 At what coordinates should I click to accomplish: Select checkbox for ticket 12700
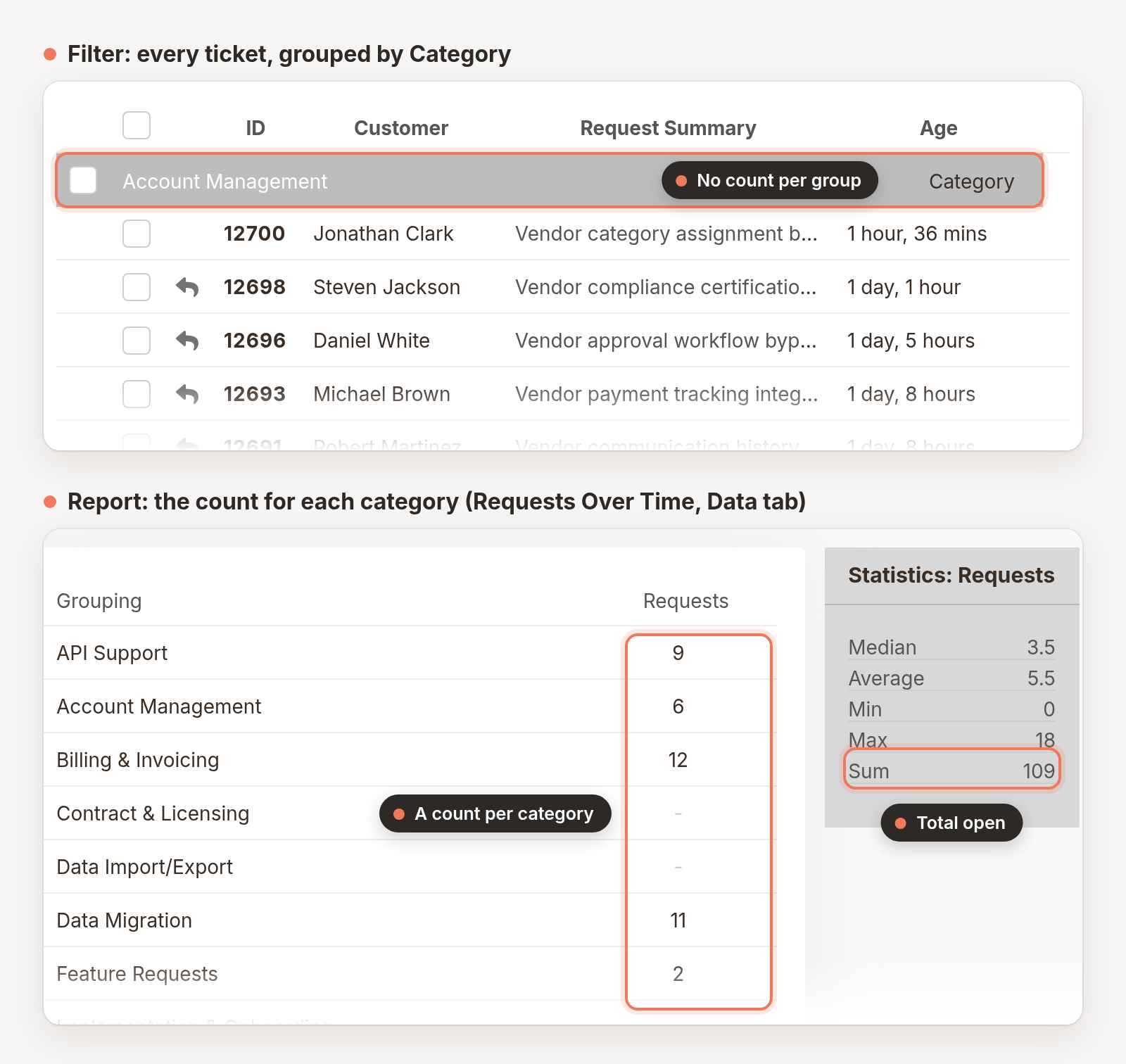pos(137,234)
